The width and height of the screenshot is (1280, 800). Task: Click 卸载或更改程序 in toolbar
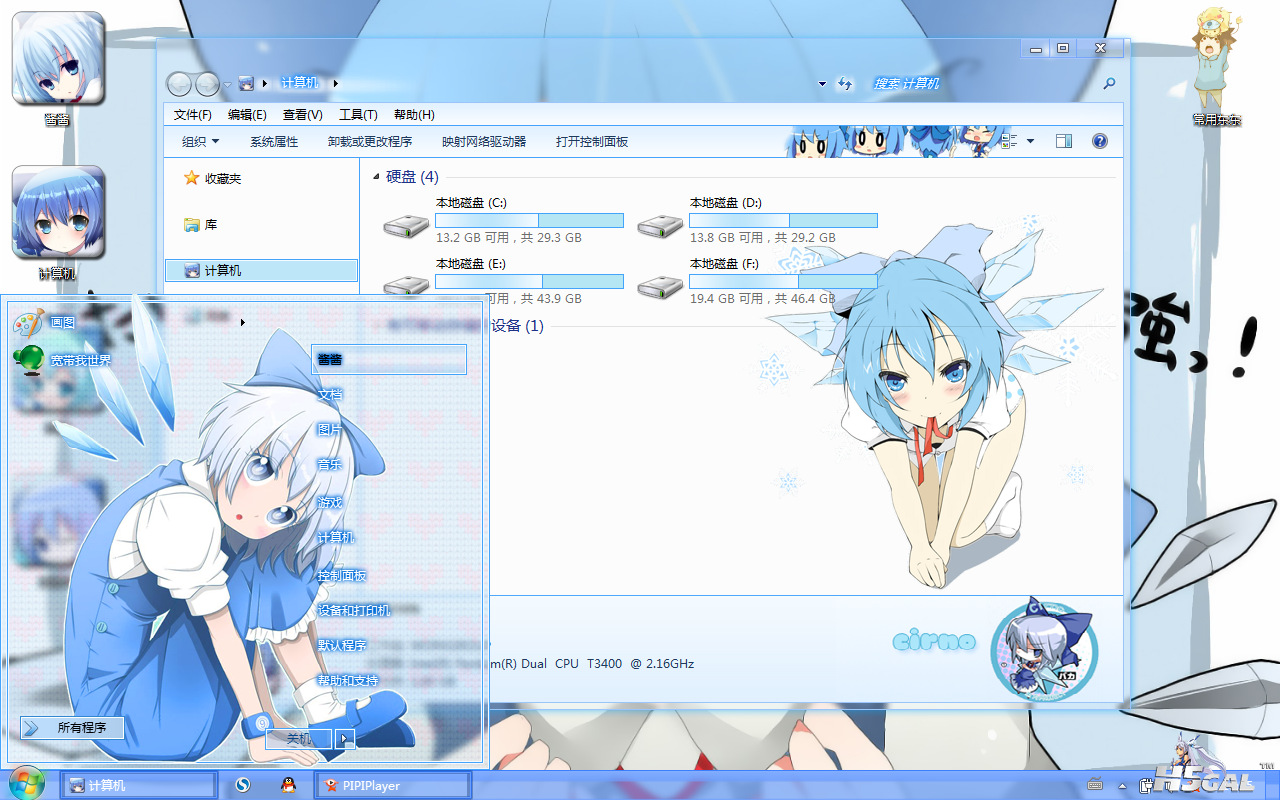(x=370, y=142)
